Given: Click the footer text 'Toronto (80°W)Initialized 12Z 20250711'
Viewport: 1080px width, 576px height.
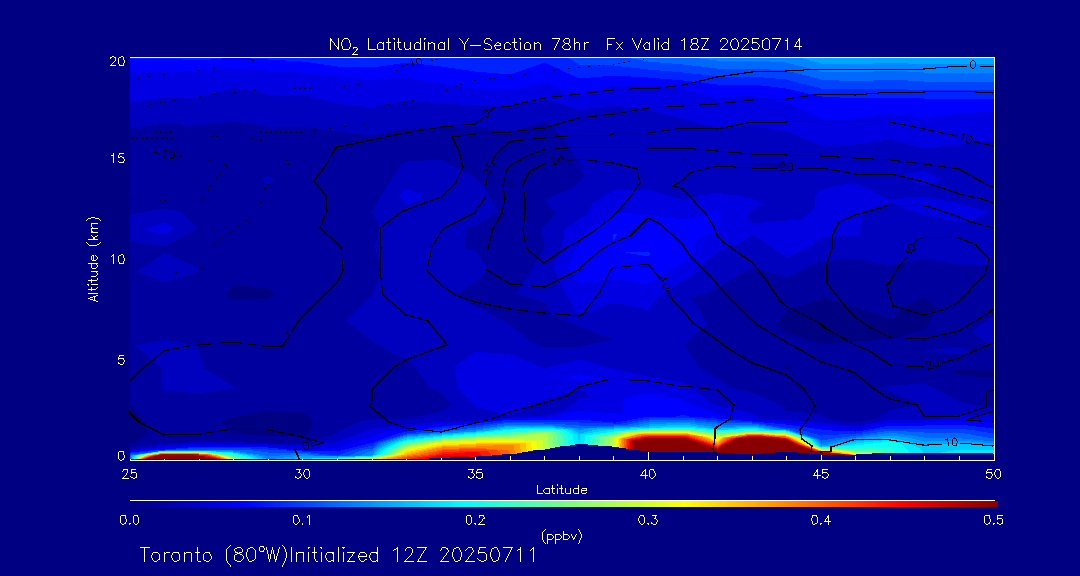Looking at the screenshot, I should (338, 555).
